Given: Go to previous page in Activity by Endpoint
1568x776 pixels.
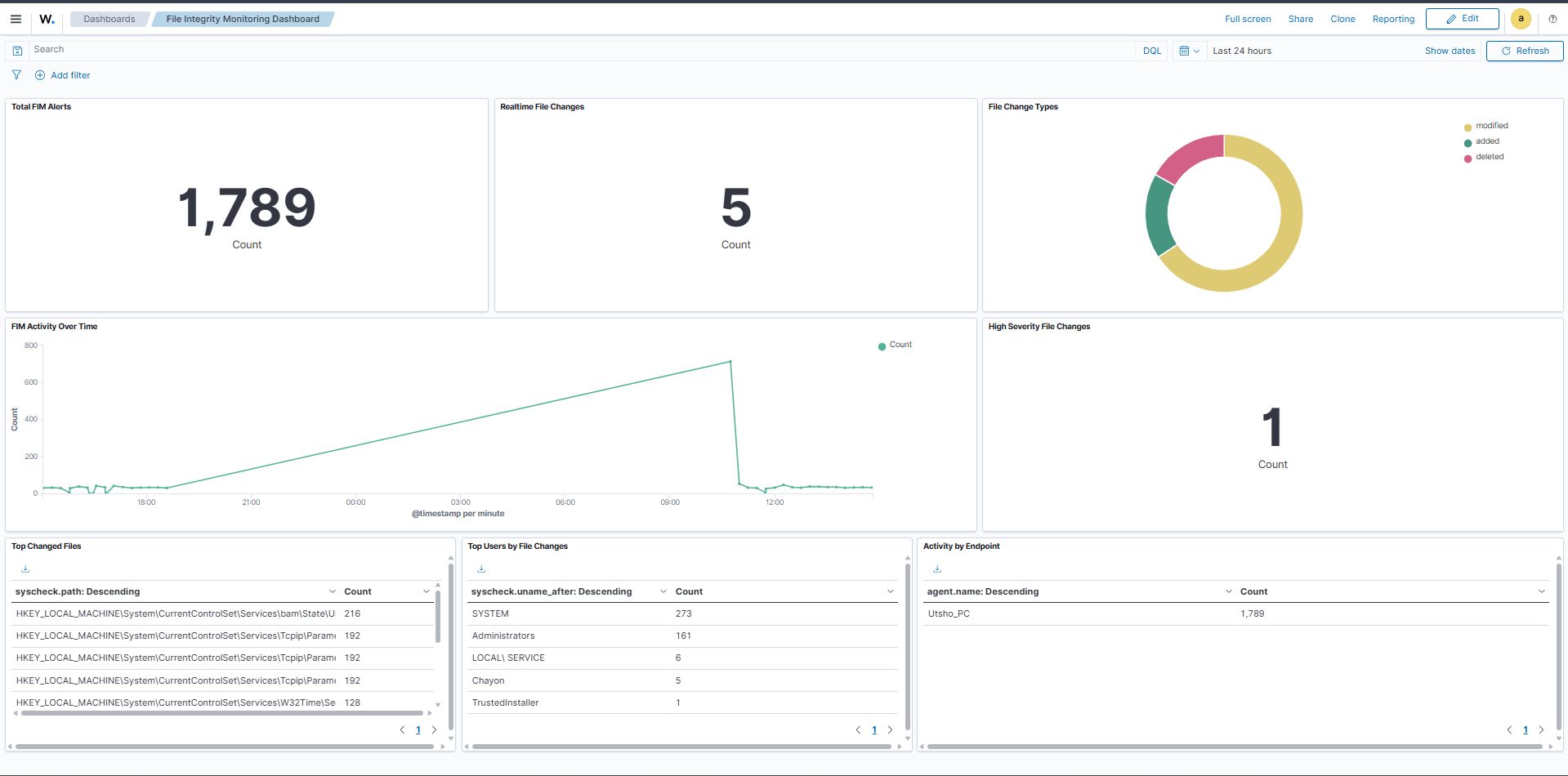Looking at the screenshot, I should point(1509,730).
